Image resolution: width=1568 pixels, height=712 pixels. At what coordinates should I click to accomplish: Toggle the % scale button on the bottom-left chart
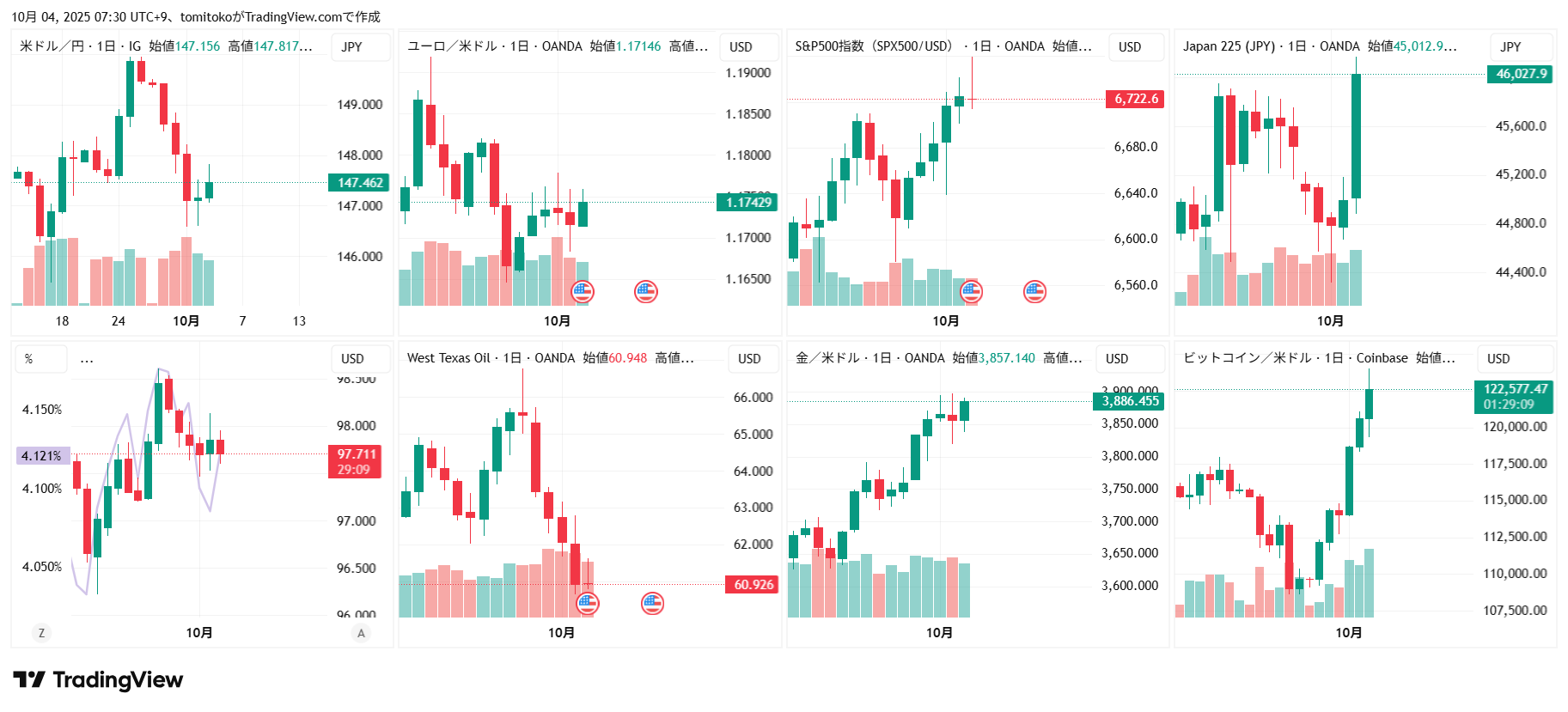click(29, 359)
